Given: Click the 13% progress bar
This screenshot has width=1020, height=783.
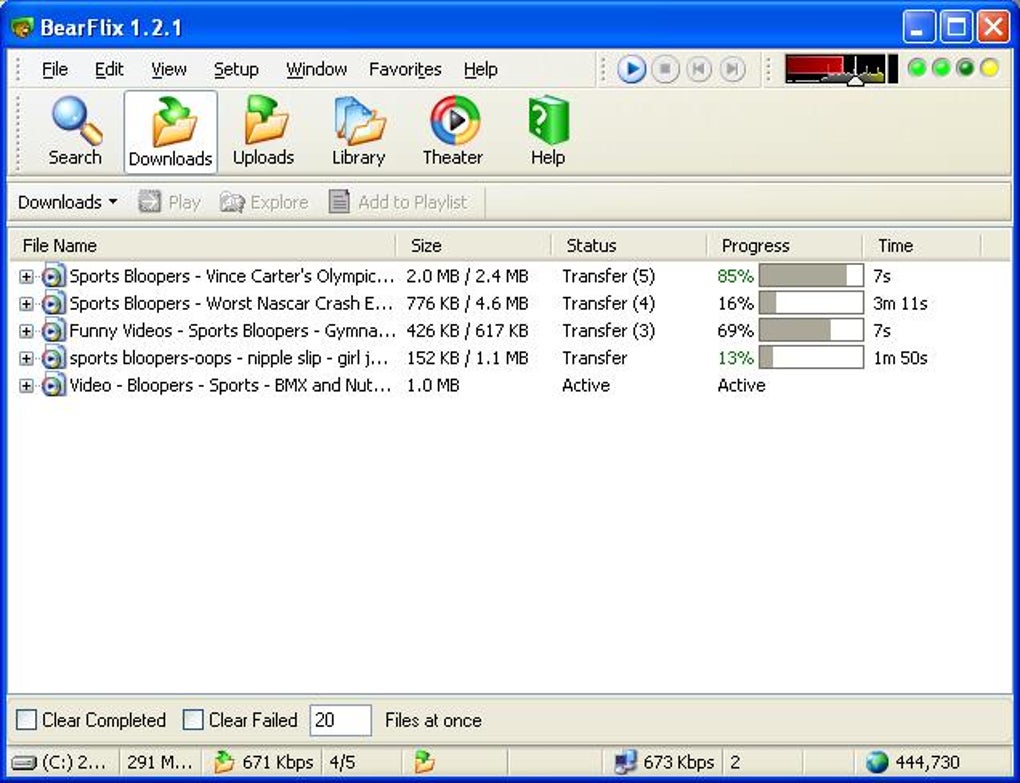Looking at the screenshot, I should (x=811, y=358).
